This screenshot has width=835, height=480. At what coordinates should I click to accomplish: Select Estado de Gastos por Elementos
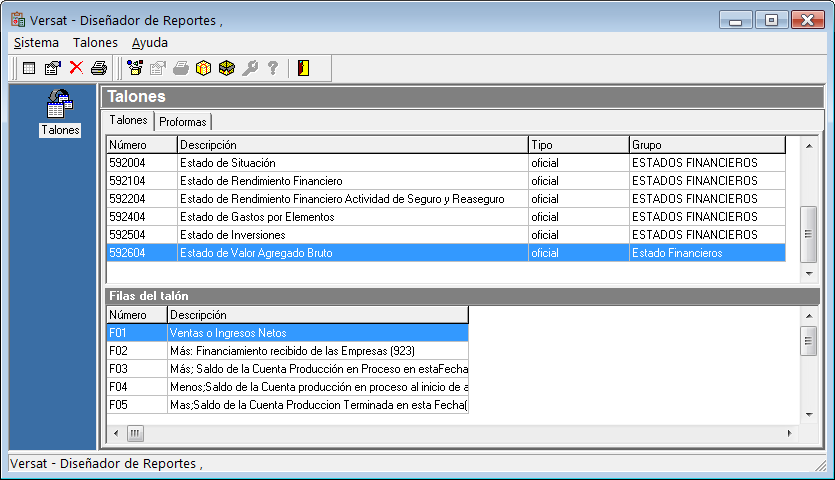(x=446, y=217)
